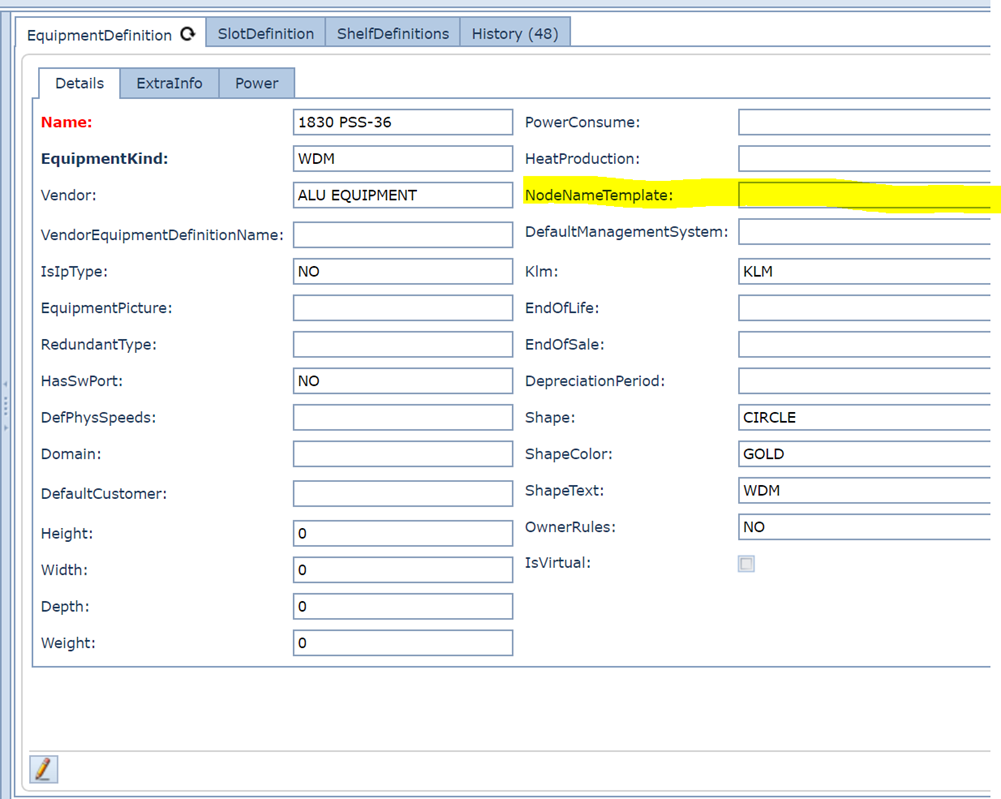
Task: Select the ExtraInfo sub-tab
Action: (169, 83)
